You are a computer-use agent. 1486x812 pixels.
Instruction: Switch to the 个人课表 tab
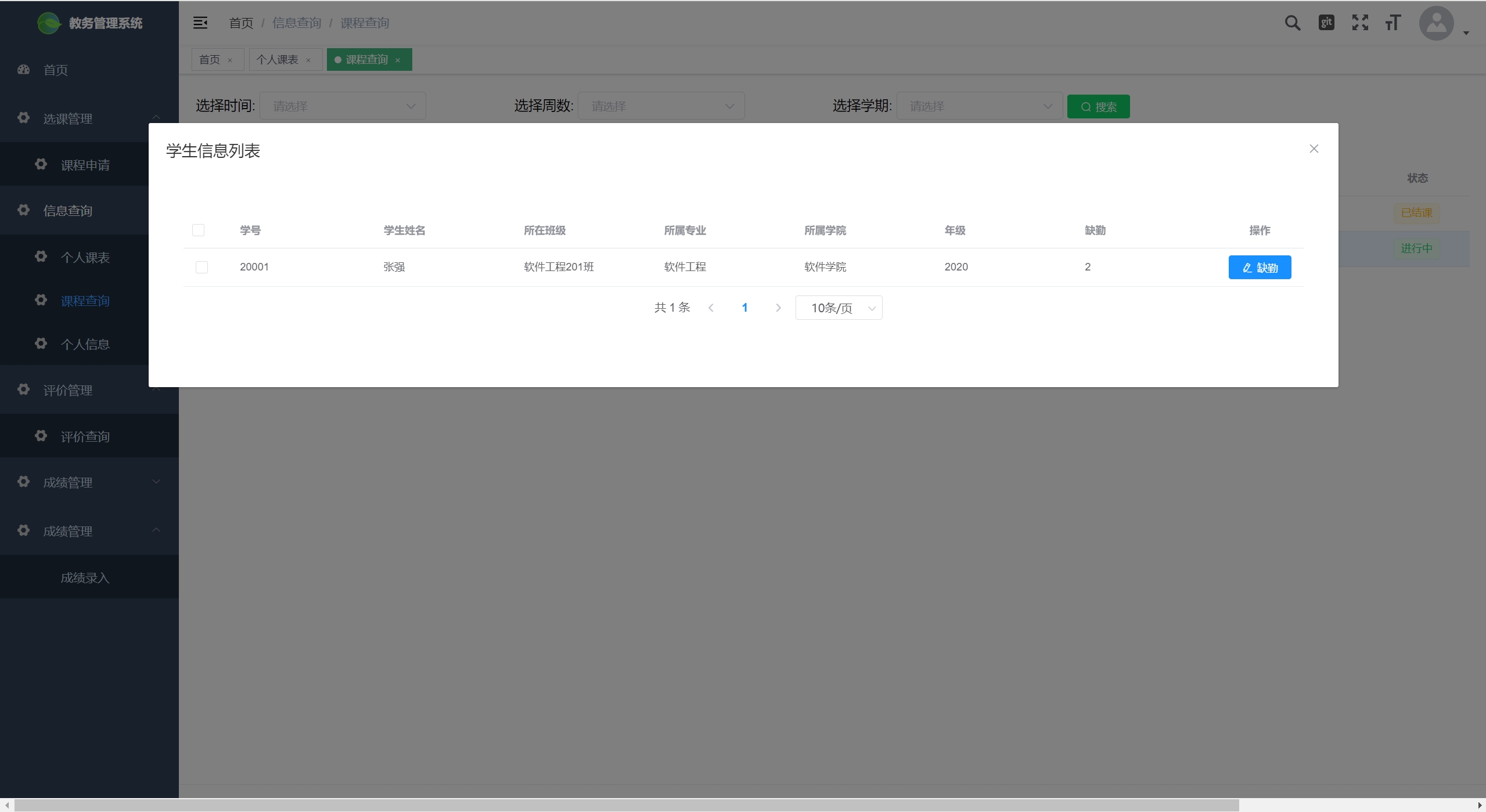(x=278, y=60)
